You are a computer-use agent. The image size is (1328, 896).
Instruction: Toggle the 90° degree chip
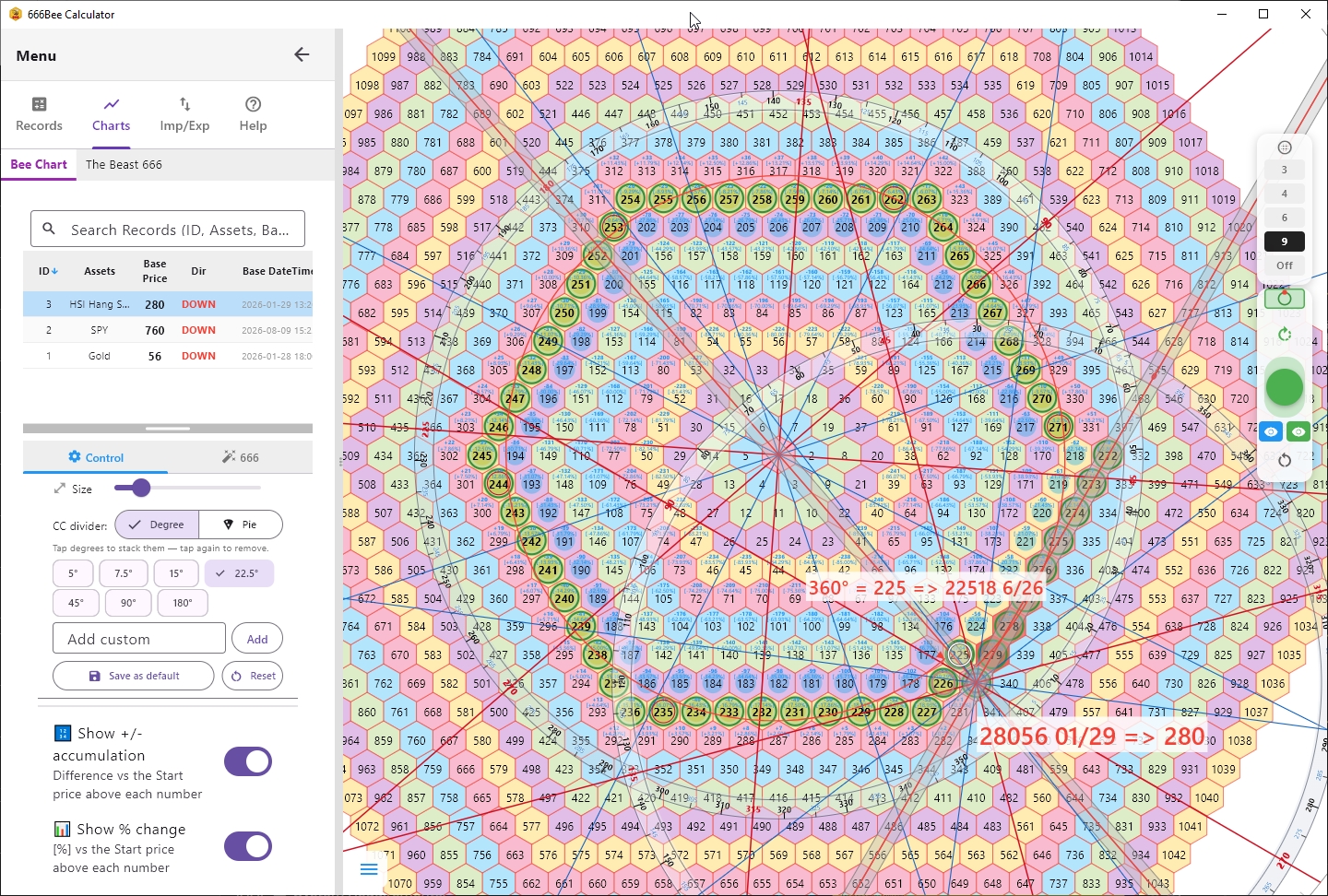(x=128, y=603)
